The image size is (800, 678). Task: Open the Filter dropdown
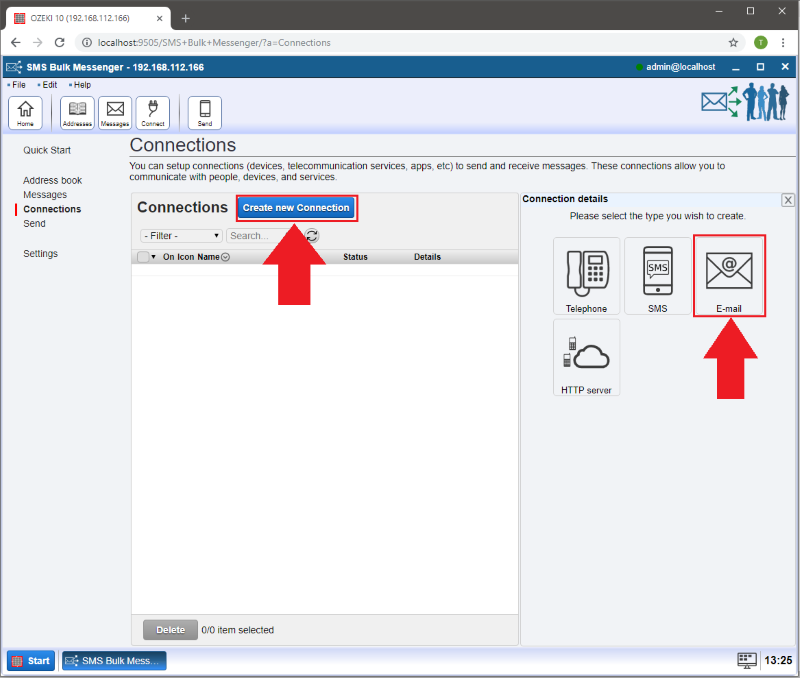coord(181,236)
